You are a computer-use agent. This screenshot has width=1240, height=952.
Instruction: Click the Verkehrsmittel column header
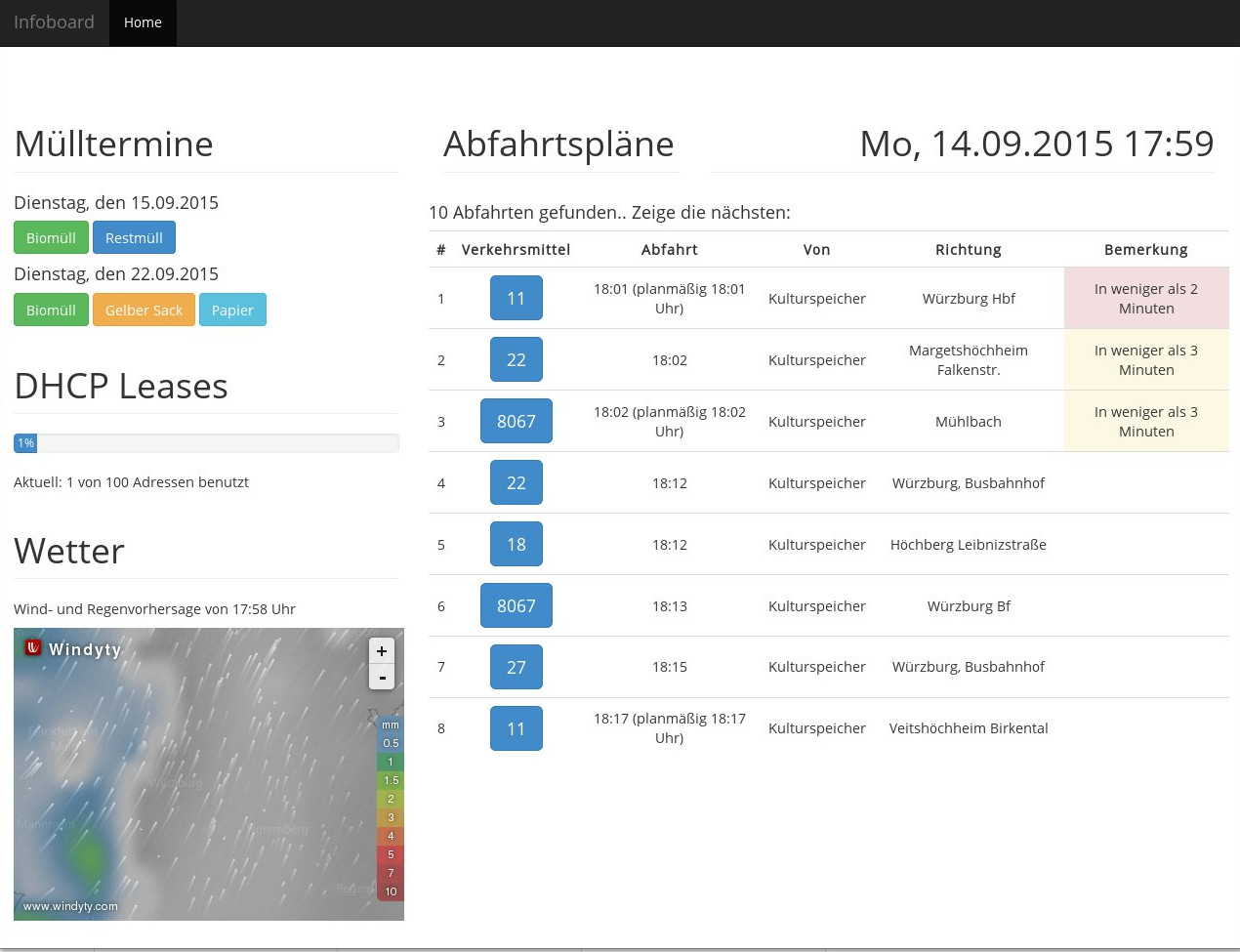(x=516, y=250)
